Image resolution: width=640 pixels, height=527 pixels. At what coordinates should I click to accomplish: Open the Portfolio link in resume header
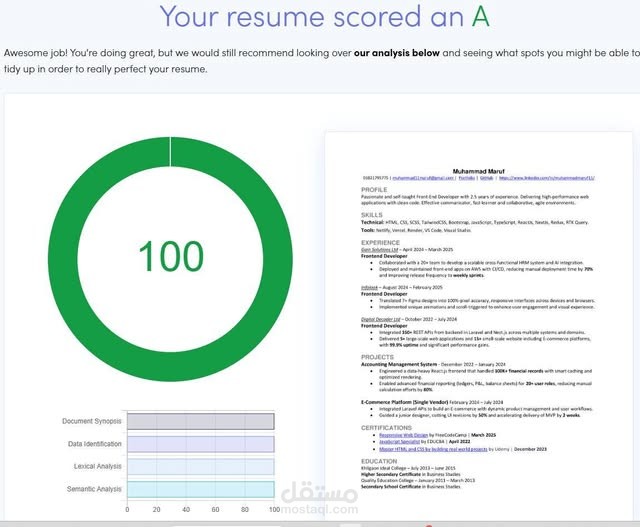pos(467,178)
